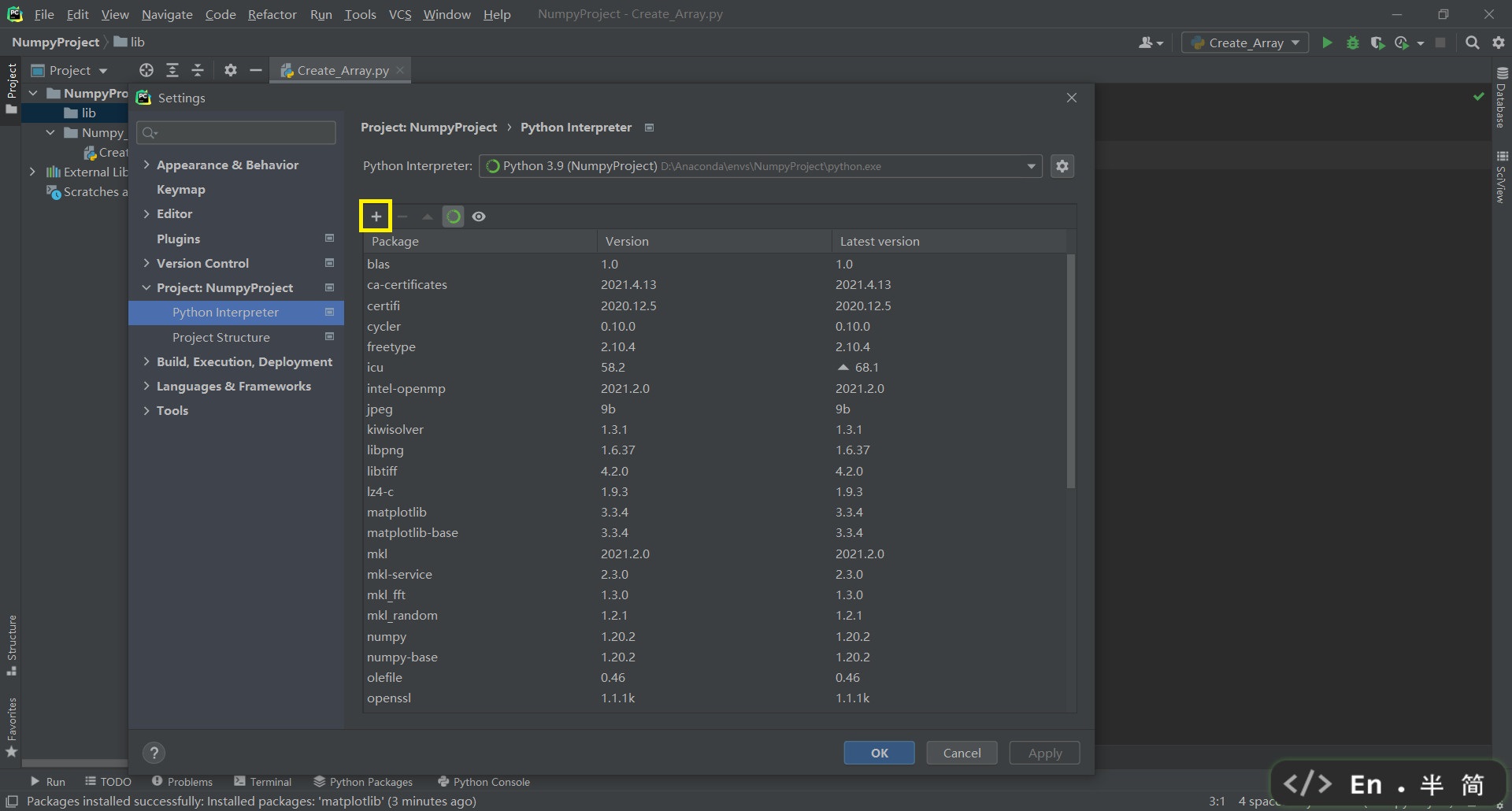Open the settings help question mark
The image size is (1512, 811).
pos(154,753)
